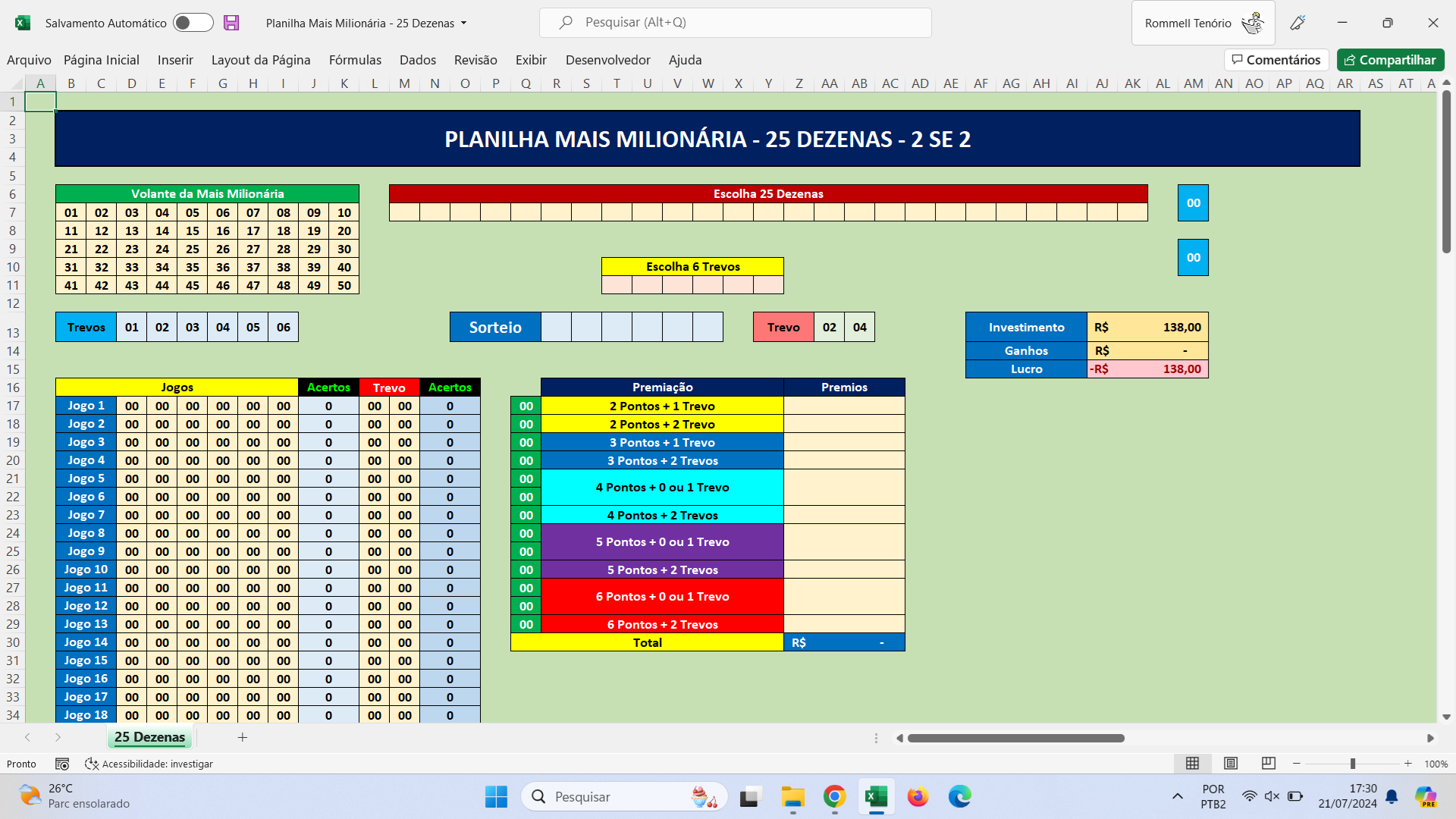Click the vertical scroll down arrow
This screenshot has height=819, width=1456.
pyautogui.click(x=1446, y=717)
